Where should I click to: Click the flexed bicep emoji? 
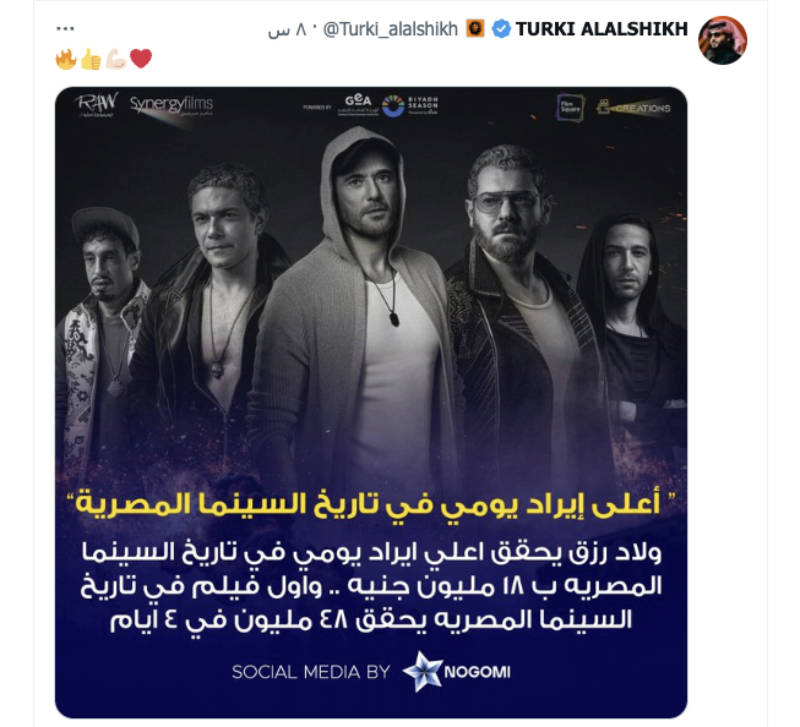click(116, 59)
